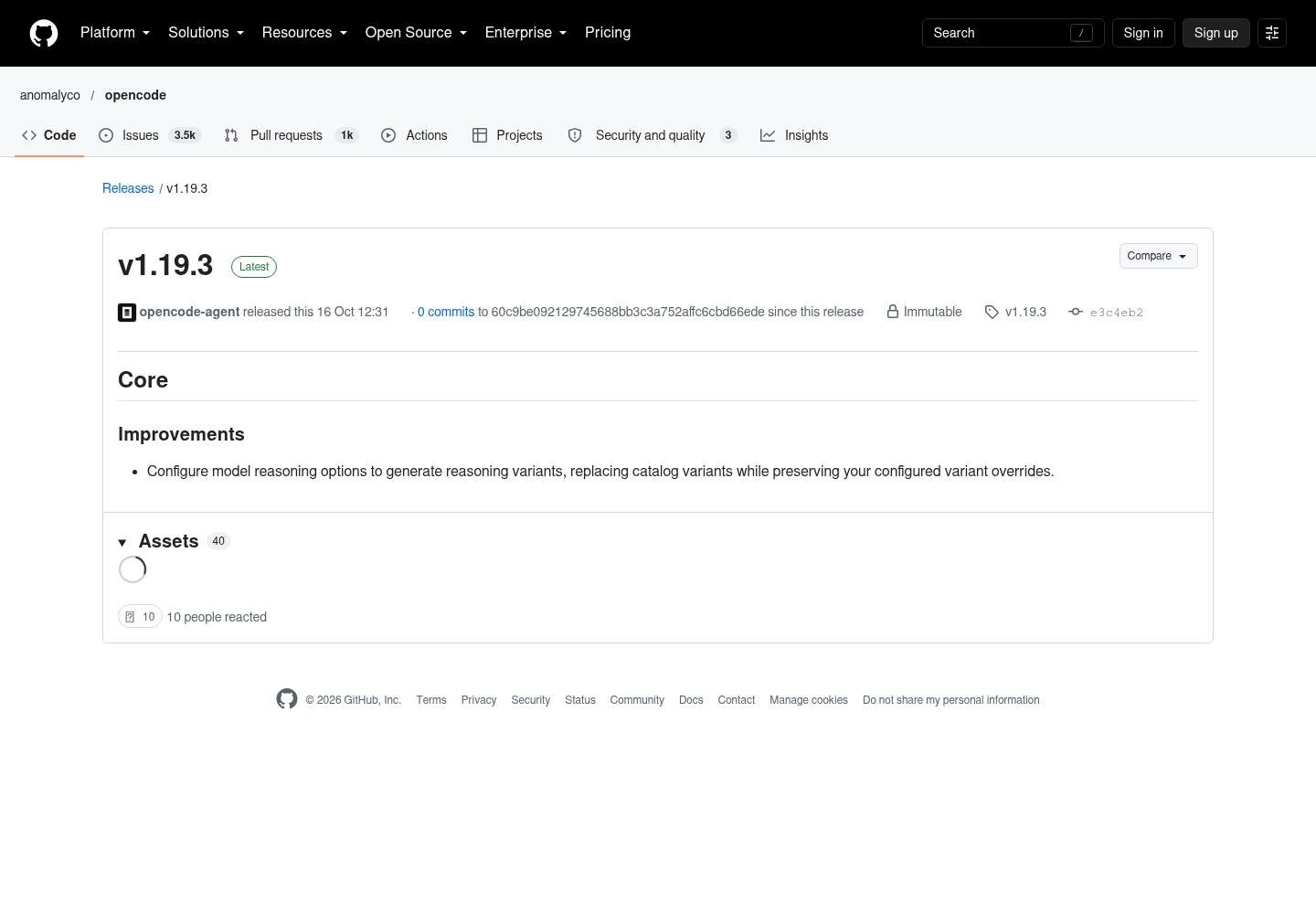Open the footer Status link
The image size is (1316, 914).
click(580, 700)
